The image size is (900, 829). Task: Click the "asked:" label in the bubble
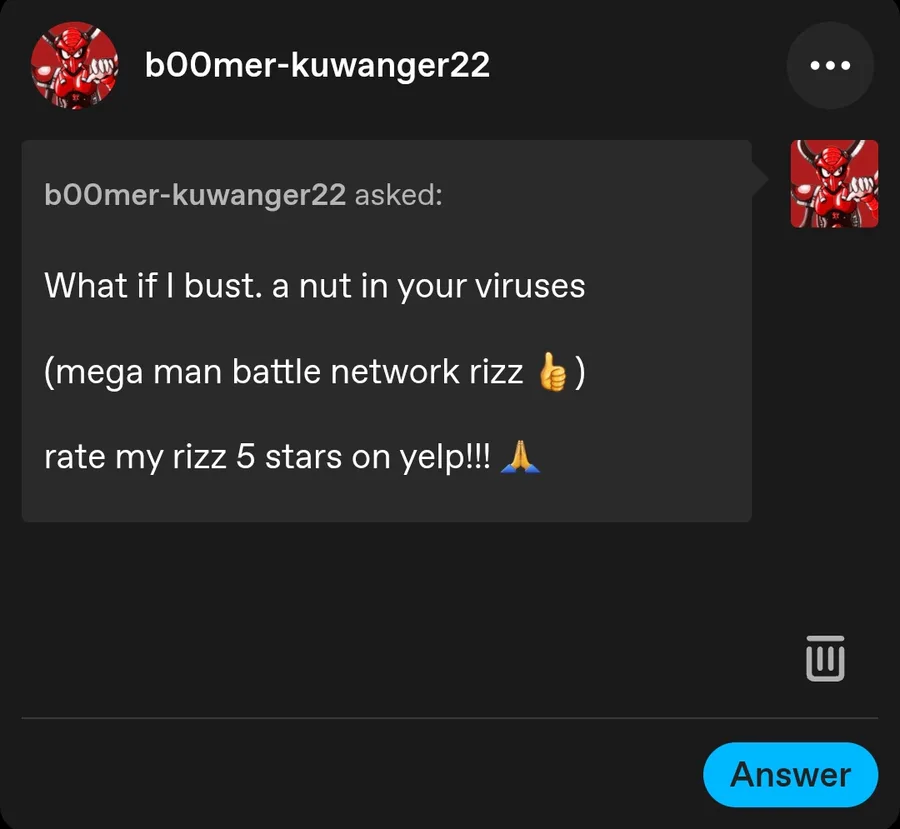tap(398, 194)
